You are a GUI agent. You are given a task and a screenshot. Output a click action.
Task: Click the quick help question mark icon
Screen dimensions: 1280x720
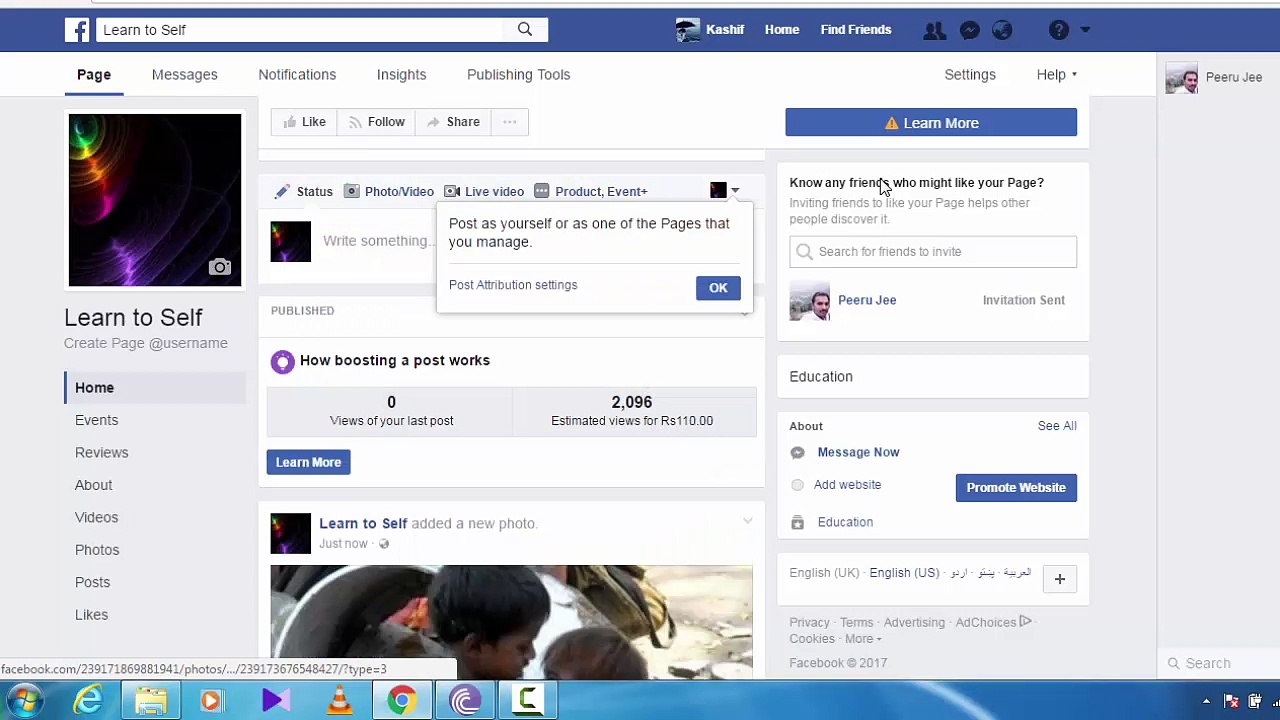(x=1059, y=30)
